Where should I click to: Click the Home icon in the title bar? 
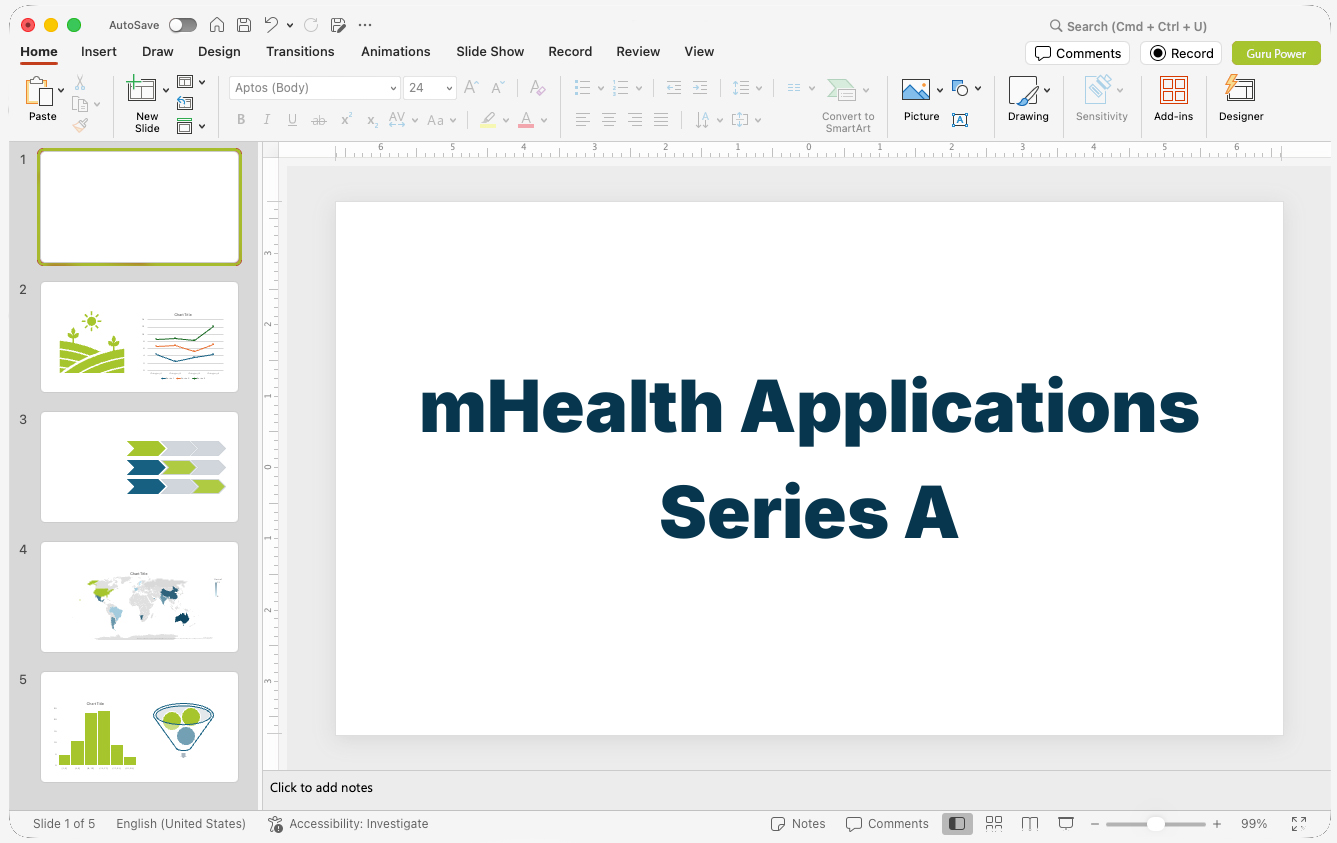(x=217, y=25)
